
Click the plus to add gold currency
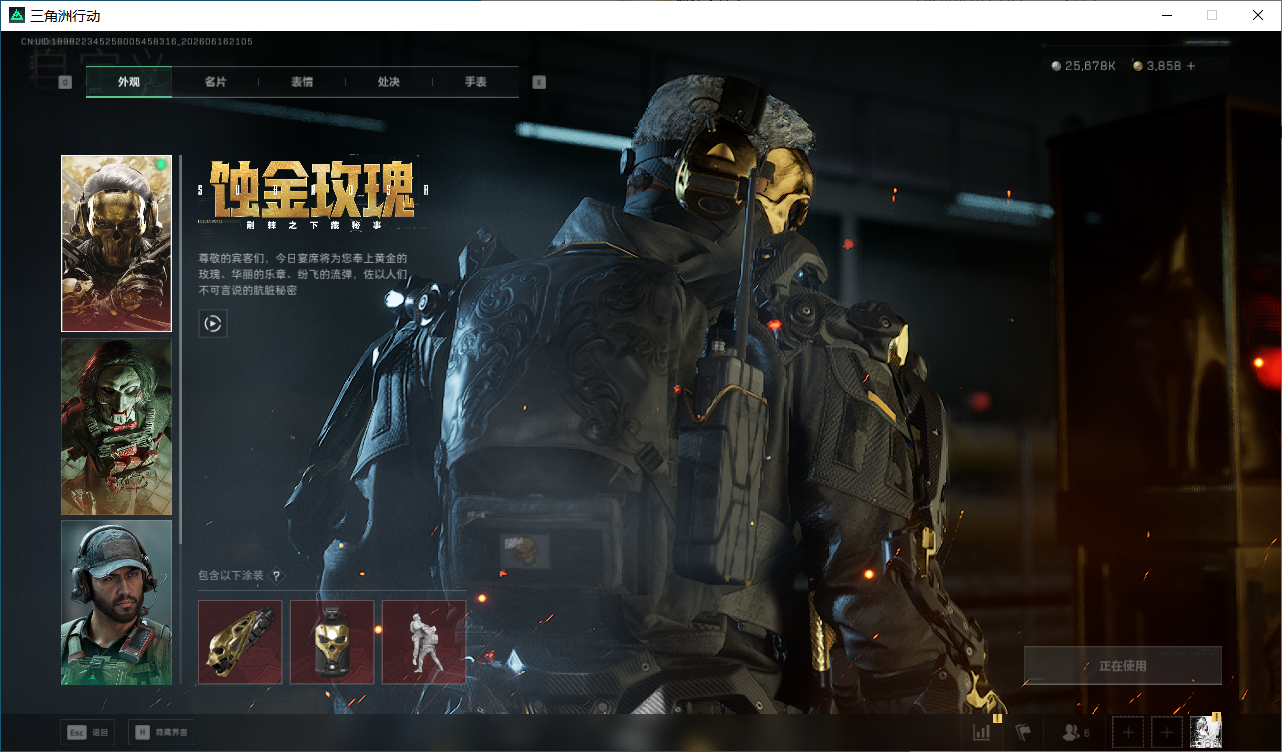[1191, 66]
